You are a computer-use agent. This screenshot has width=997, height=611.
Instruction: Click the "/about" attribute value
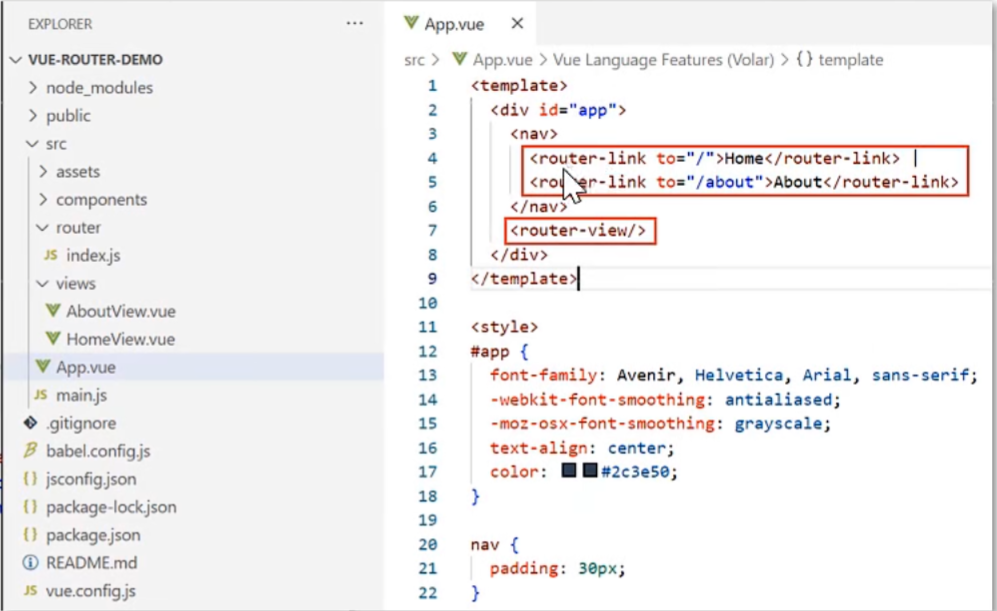pos(724,182)
